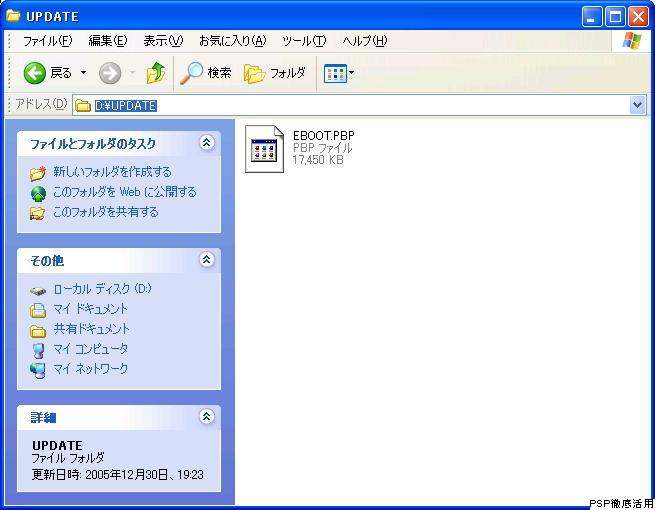Click the local disk drive icon
Image resolution: width=655 pixels, height=510 pixels.
coord(38,291)
